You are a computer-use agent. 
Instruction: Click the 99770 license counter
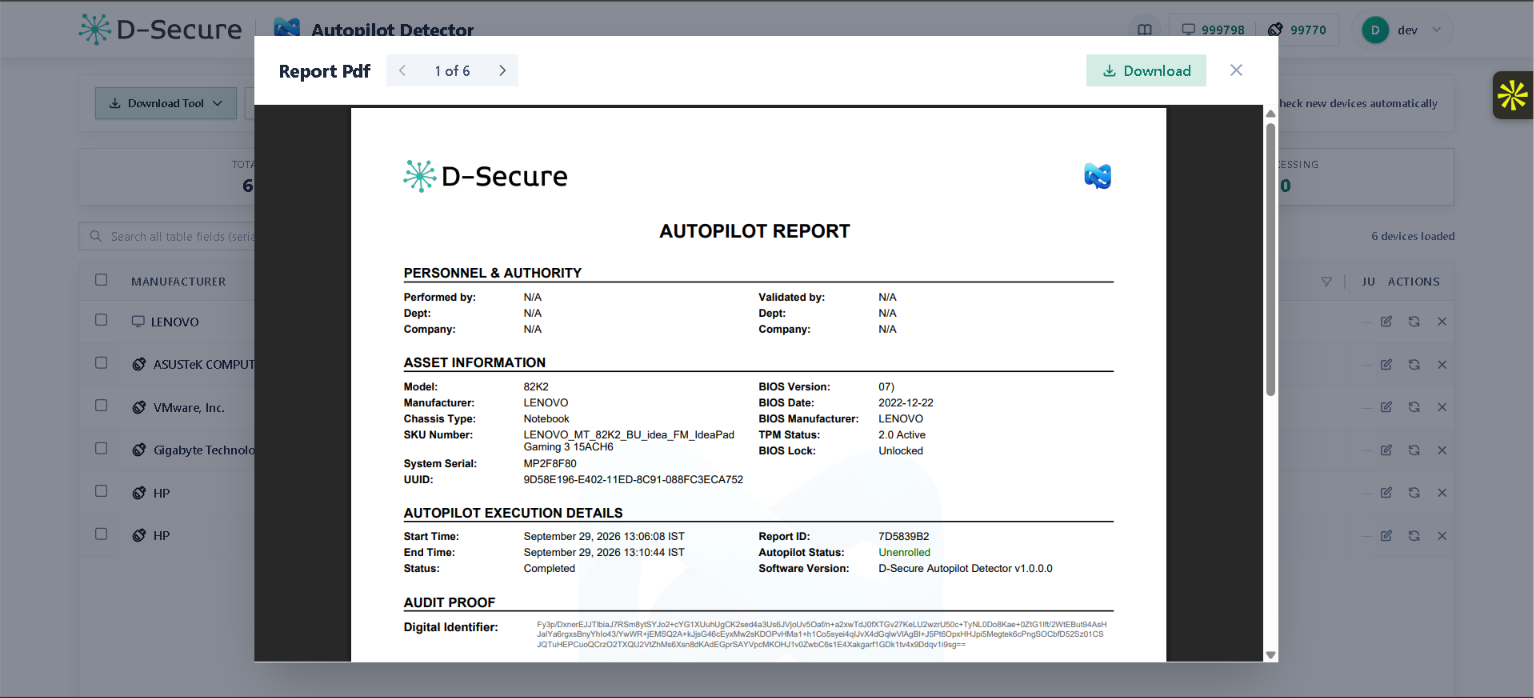coord(1297,30)
